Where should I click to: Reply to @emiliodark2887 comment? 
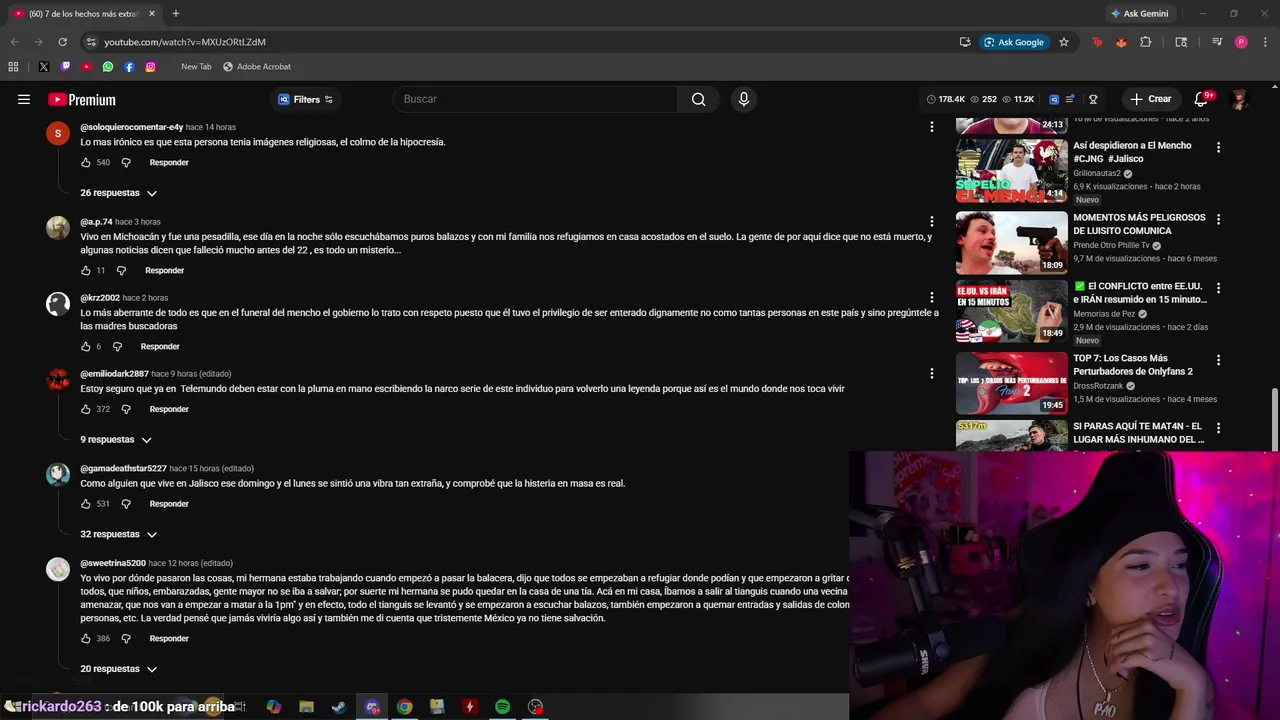[x=169, y=409]
